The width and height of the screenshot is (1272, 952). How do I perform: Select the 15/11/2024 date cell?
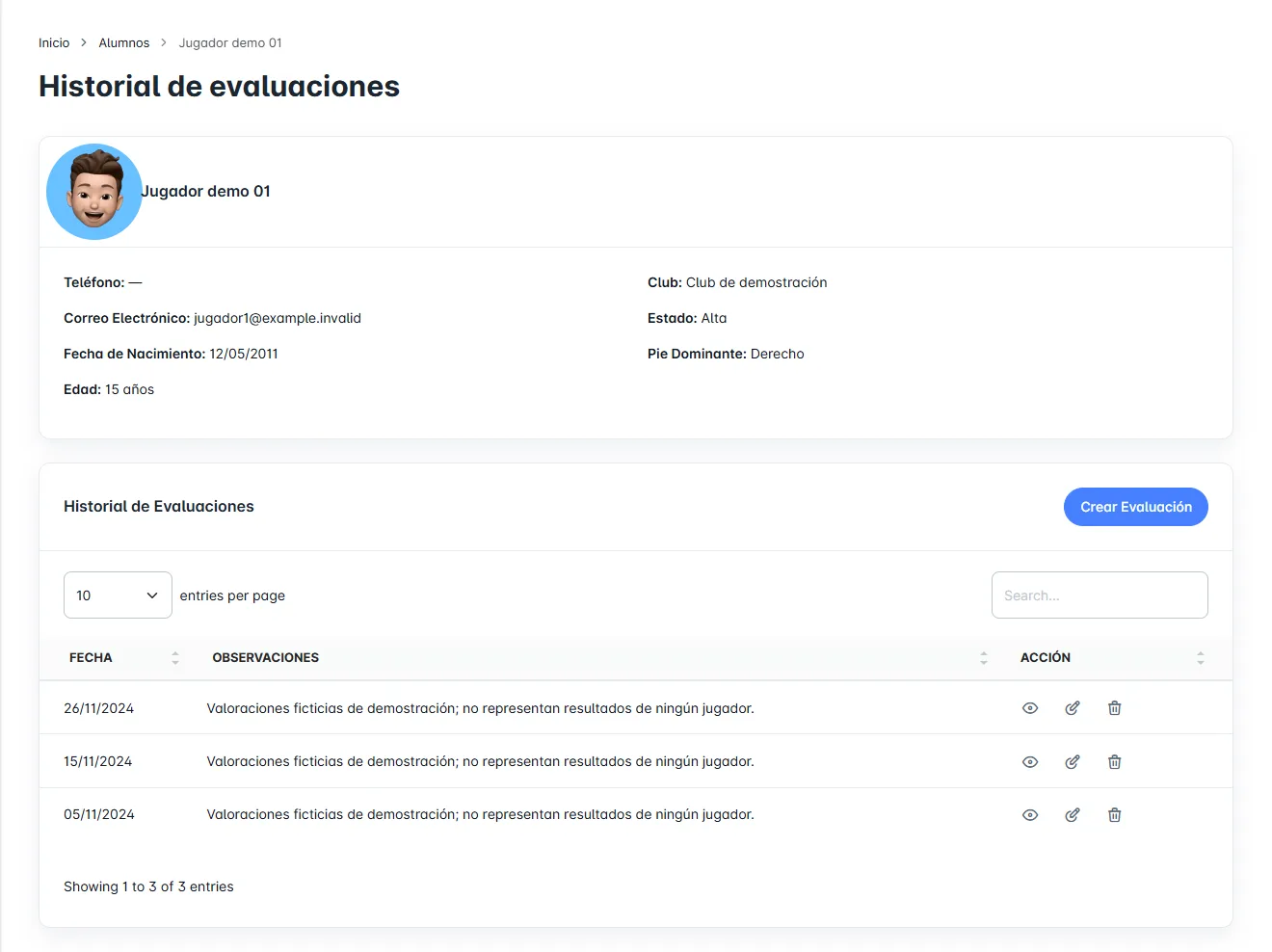(98, 761)
